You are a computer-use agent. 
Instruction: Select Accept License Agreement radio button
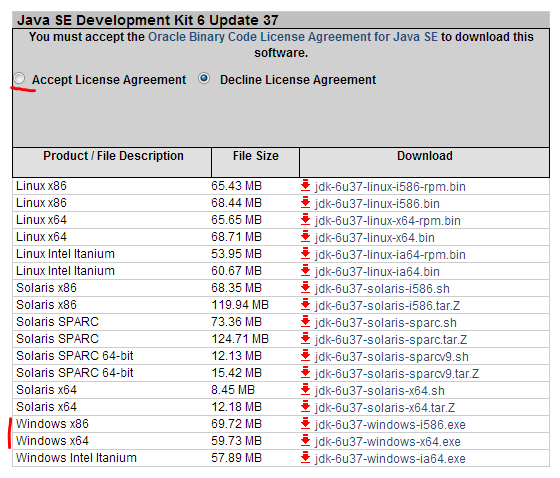(19, 78)
